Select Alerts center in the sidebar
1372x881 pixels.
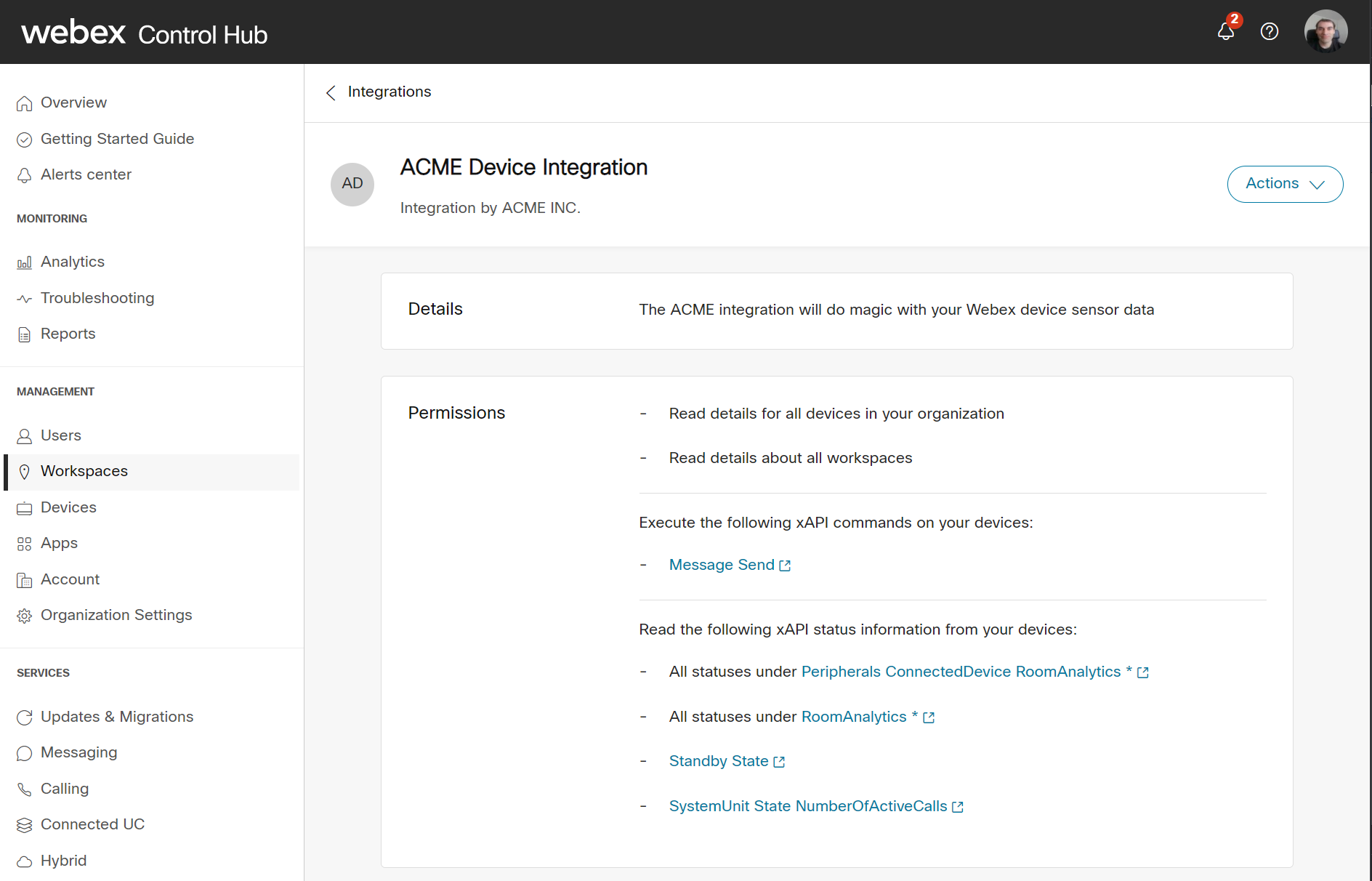click(86, 174)
